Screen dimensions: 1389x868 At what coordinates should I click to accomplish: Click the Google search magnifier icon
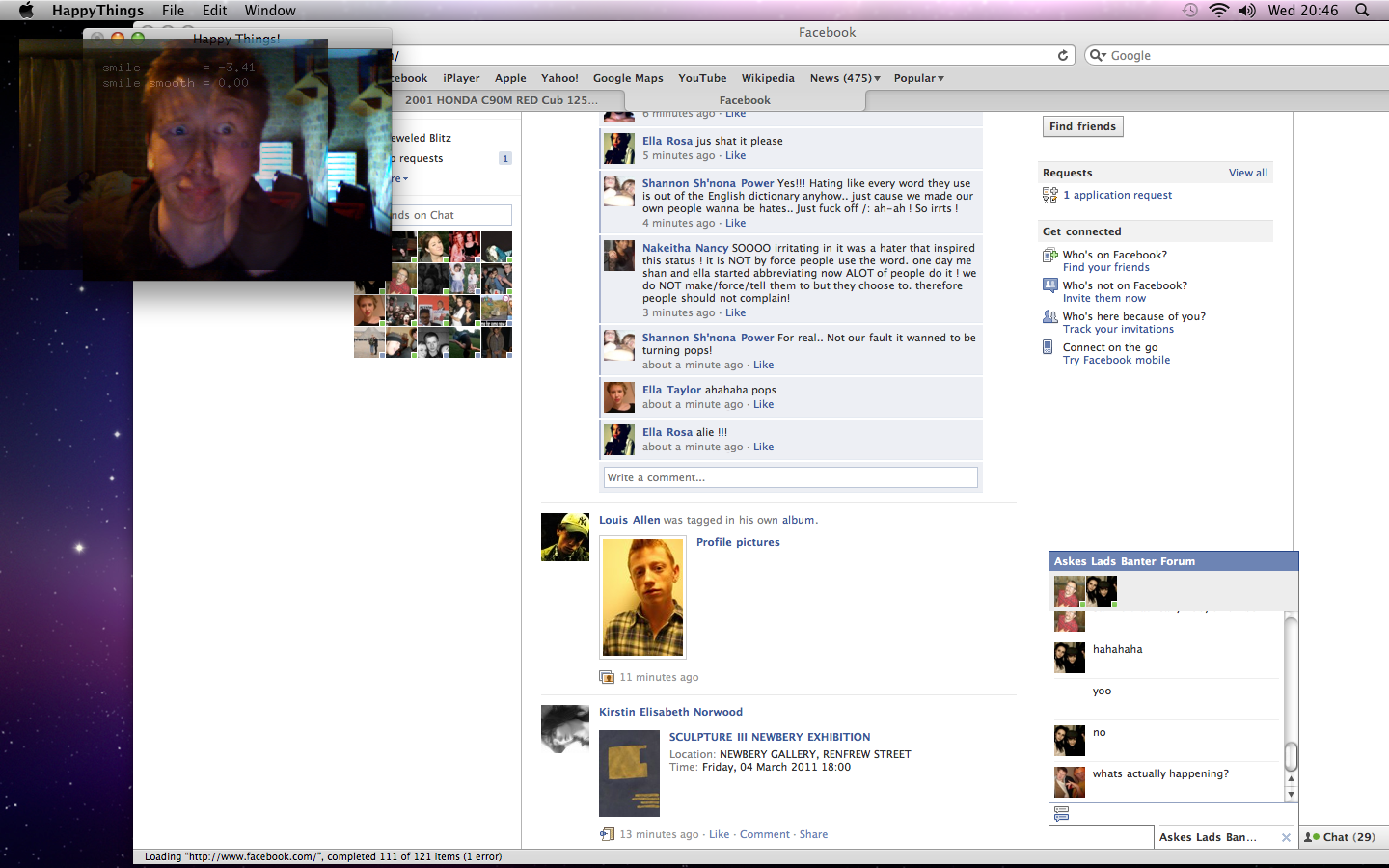tap(1097, 55)
